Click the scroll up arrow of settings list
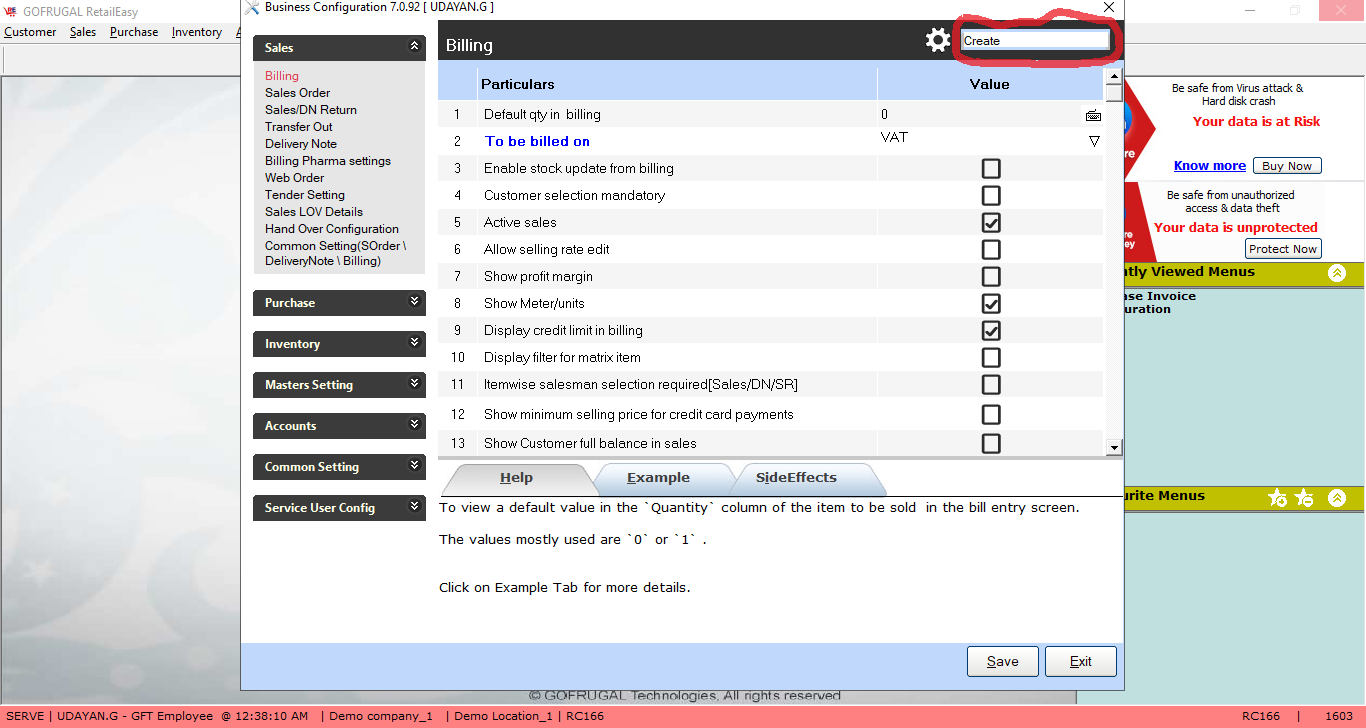 tap(1114, 75)
